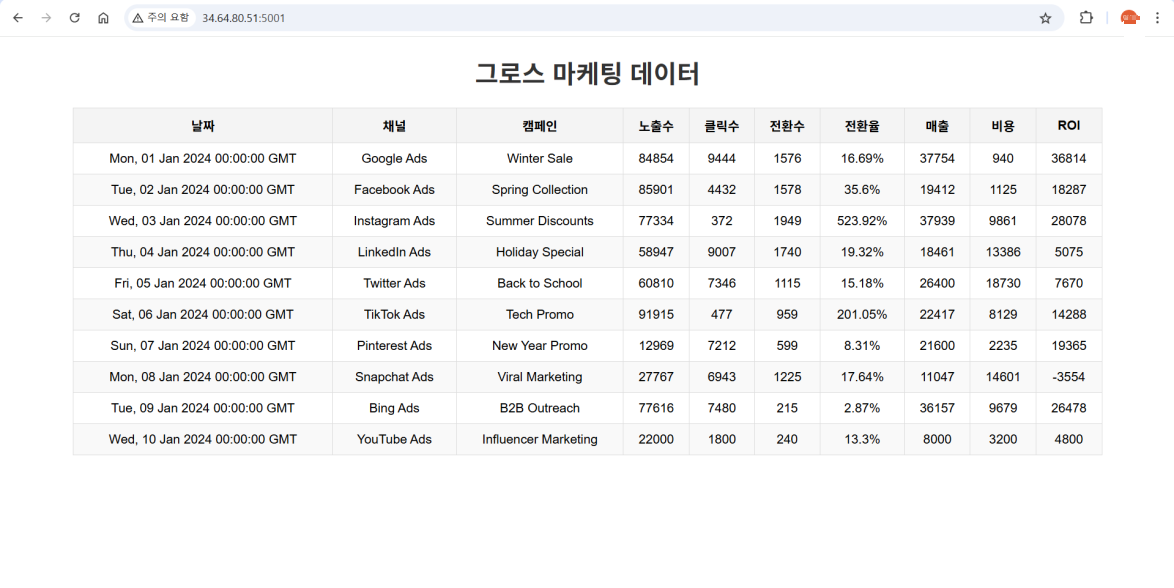The image size is (1174, 588).
Task: Click the 노출수 column header
Action: (x=656, y=126)
